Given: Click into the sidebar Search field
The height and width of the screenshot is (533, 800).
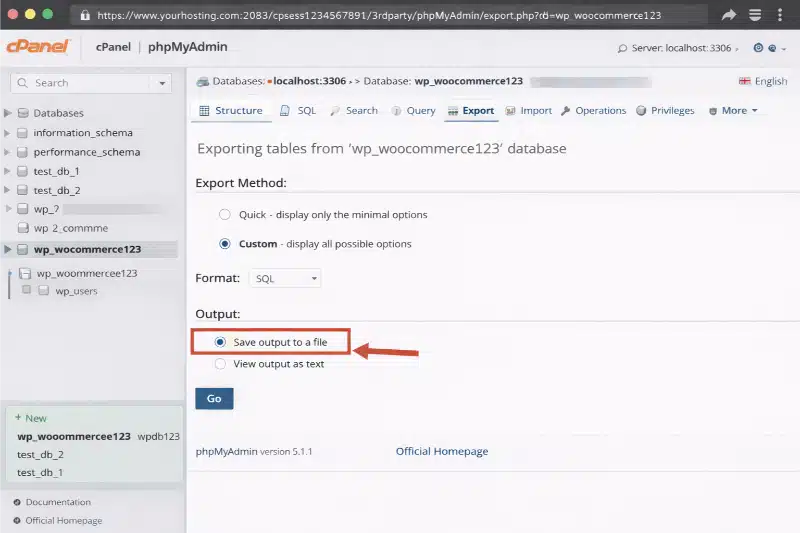Looking at the screenshot, I should click(82, 83).
